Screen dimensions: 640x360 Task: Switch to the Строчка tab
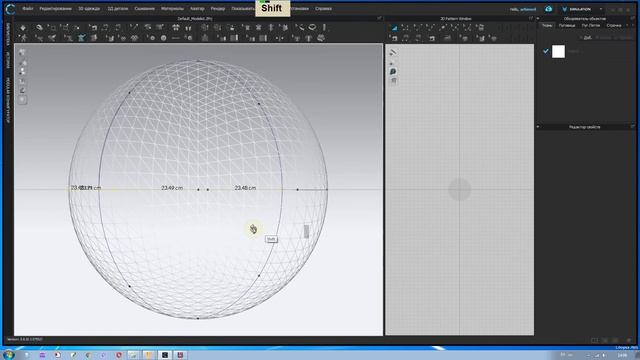click(x=614, y=25)
